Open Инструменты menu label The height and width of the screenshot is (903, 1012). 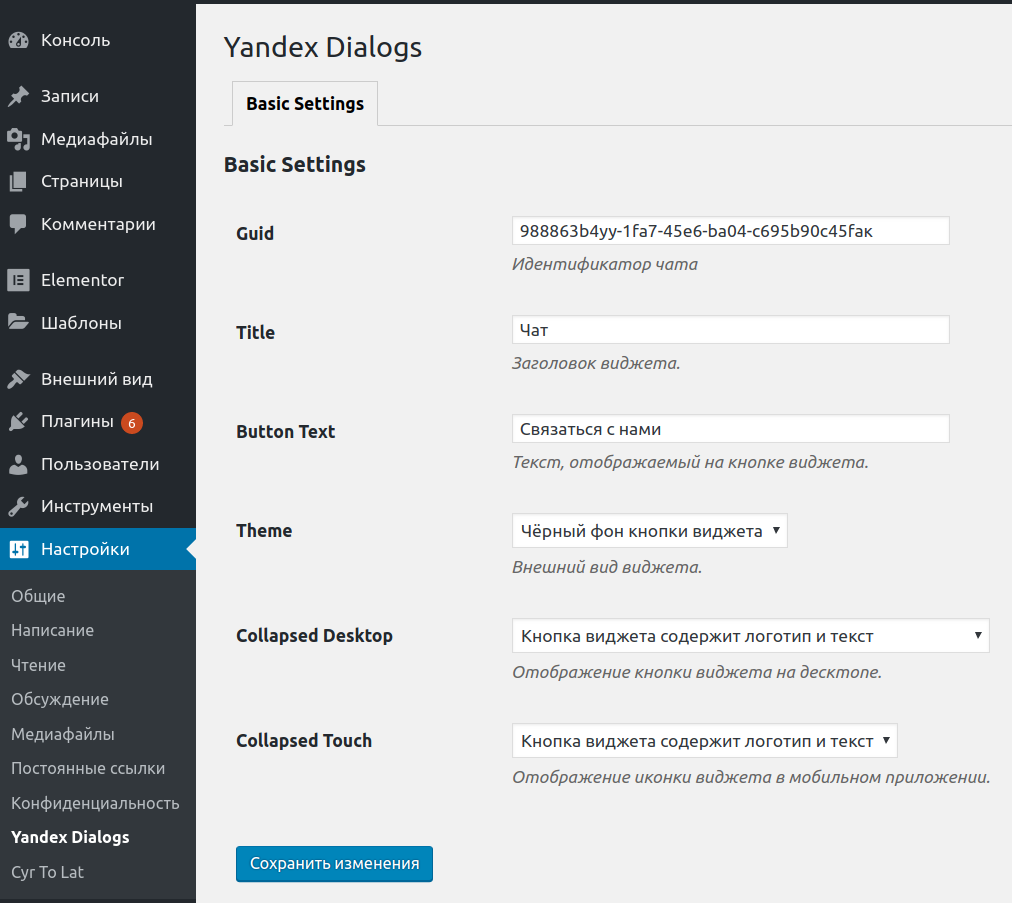(97, 507)
